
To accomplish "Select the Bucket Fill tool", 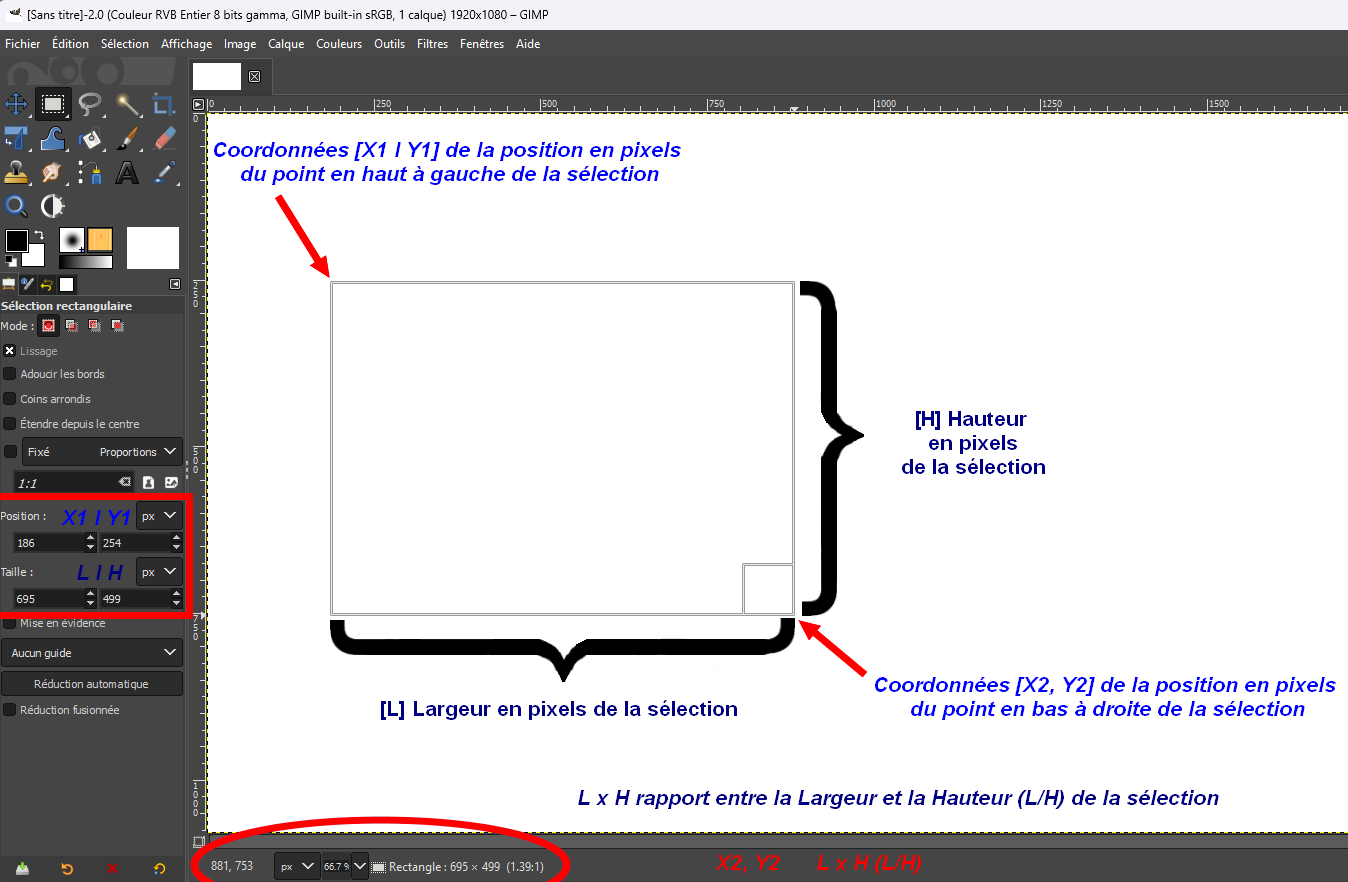I will [90, 138].
